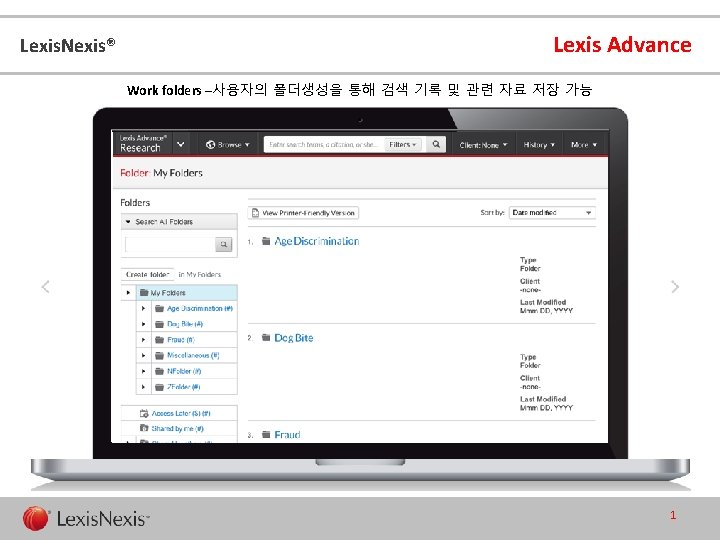
Task: Click folder icon beside result 3 Fraud
Action: click(266, 434)
